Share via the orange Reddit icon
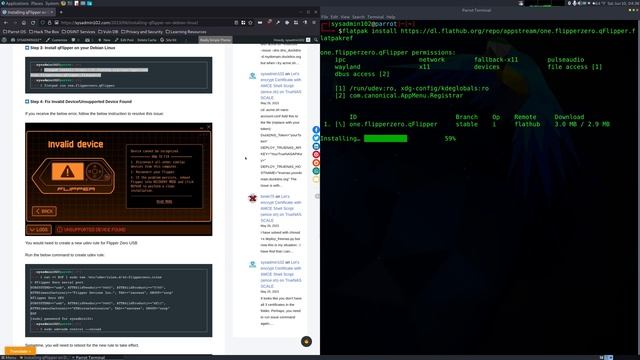 click(316, 163)
